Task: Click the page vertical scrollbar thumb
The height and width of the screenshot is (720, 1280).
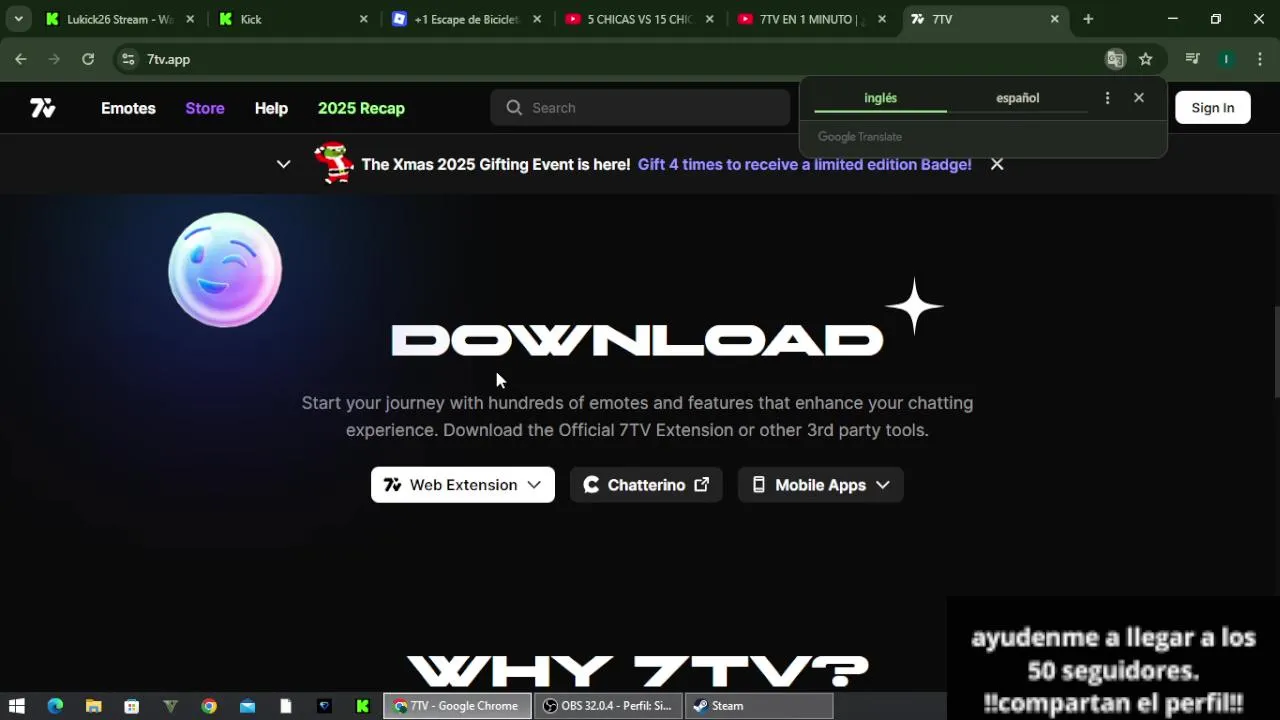Action: point(1276,352)
